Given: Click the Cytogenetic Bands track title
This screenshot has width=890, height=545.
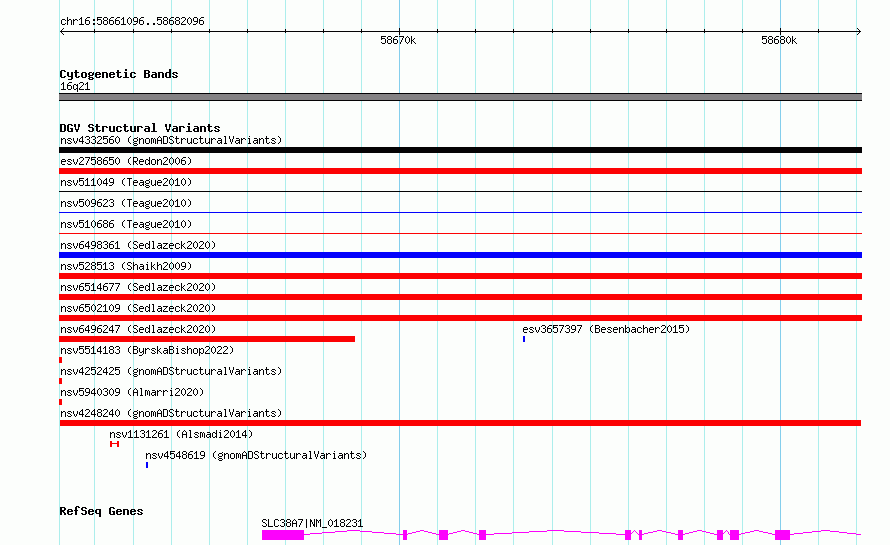Looking at the screenshot, I should (119, 74).
